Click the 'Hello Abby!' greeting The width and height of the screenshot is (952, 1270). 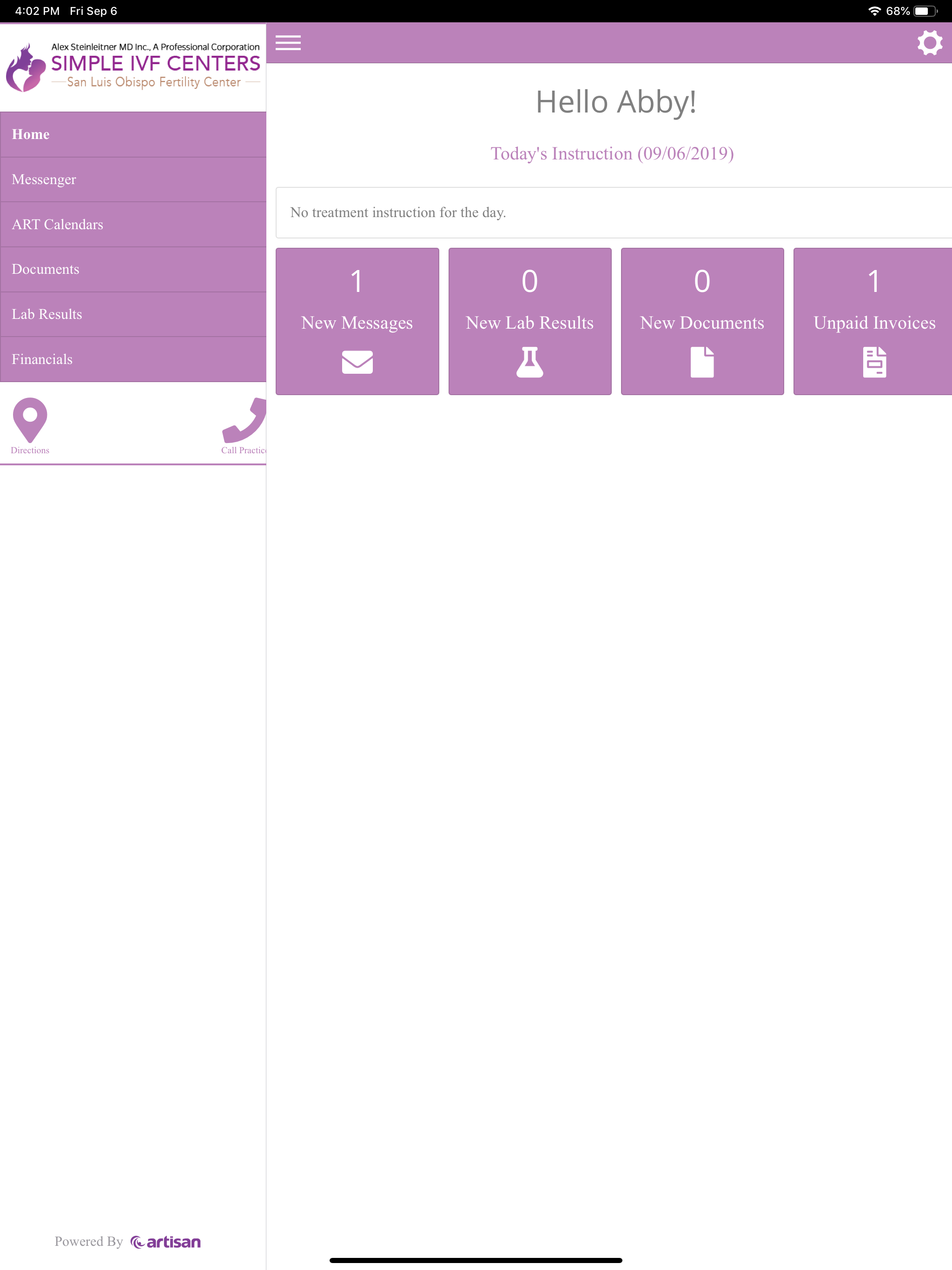tap(615, 103)
